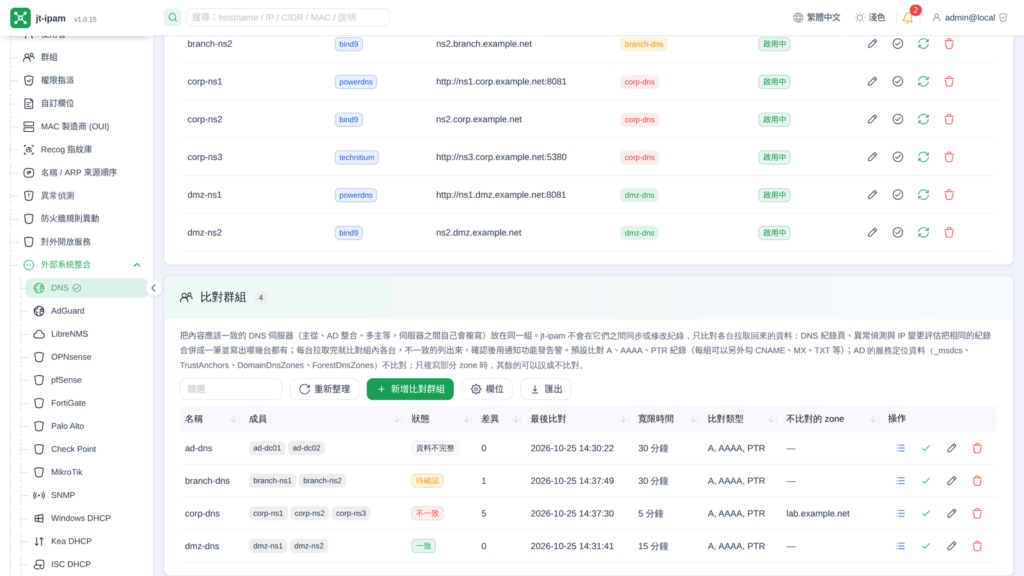Sort by 寬限時間 column
1024x576 pixels.
[693, 419]
